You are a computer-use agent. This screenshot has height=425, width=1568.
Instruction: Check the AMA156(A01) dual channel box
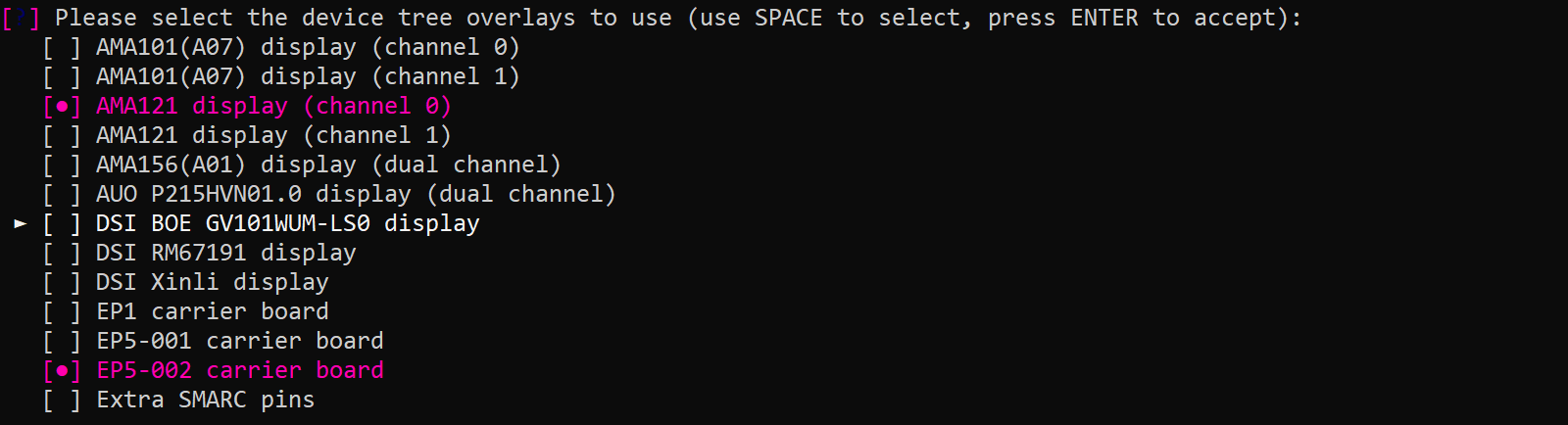click(61, 165)
